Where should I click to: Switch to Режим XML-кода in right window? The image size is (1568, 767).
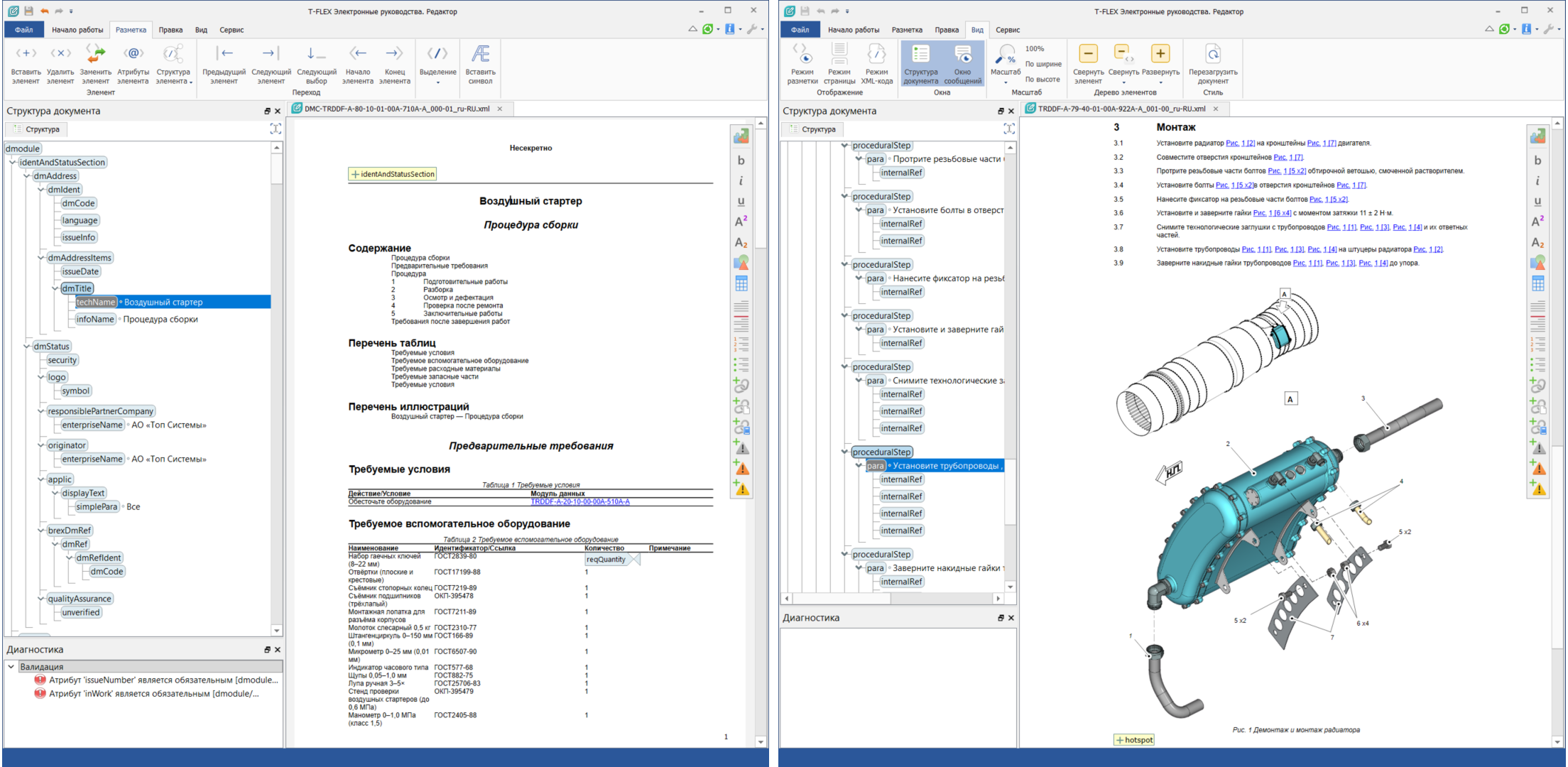tap(877, 63)
